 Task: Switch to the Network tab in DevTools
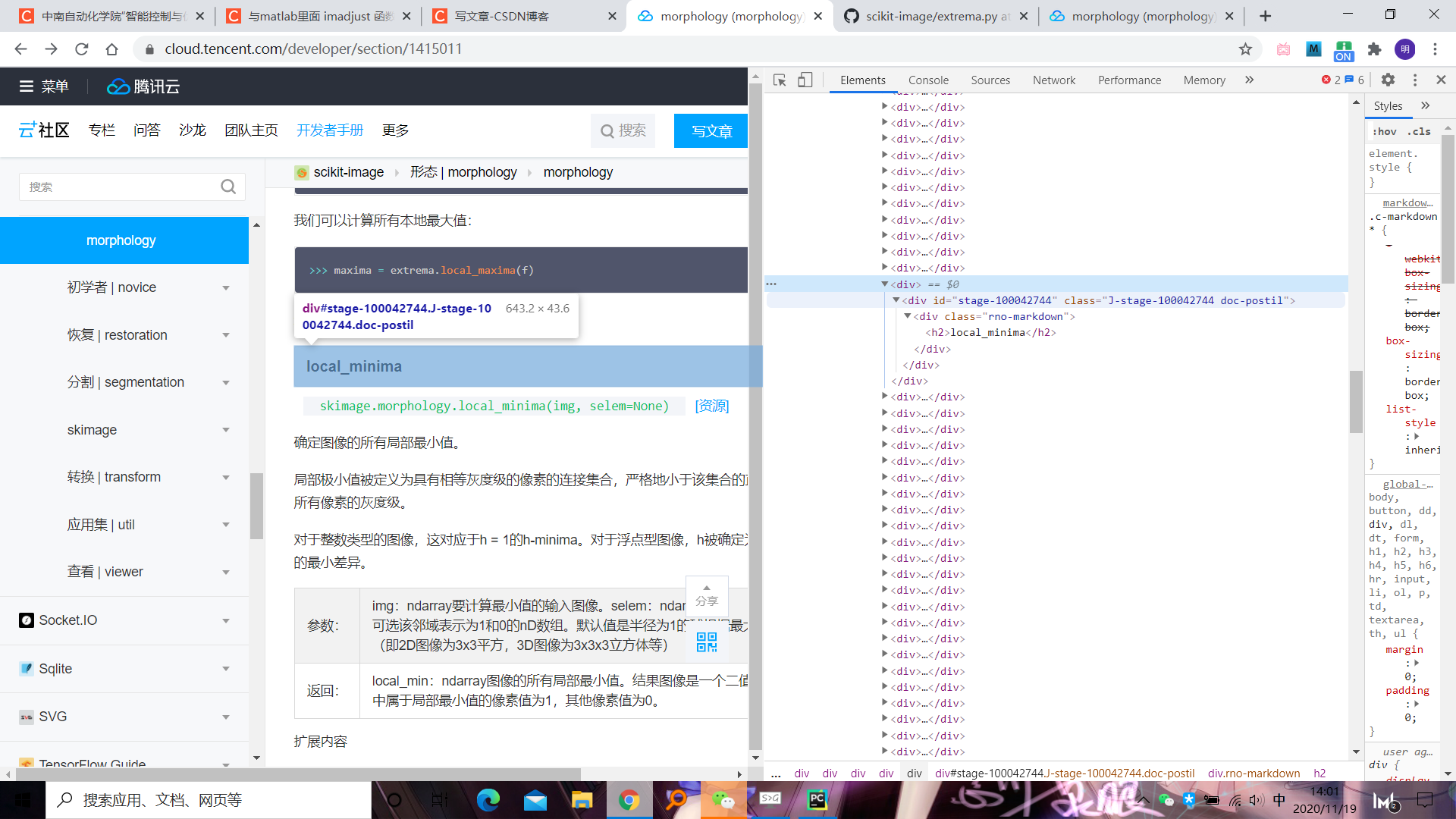click(1053, 80)
